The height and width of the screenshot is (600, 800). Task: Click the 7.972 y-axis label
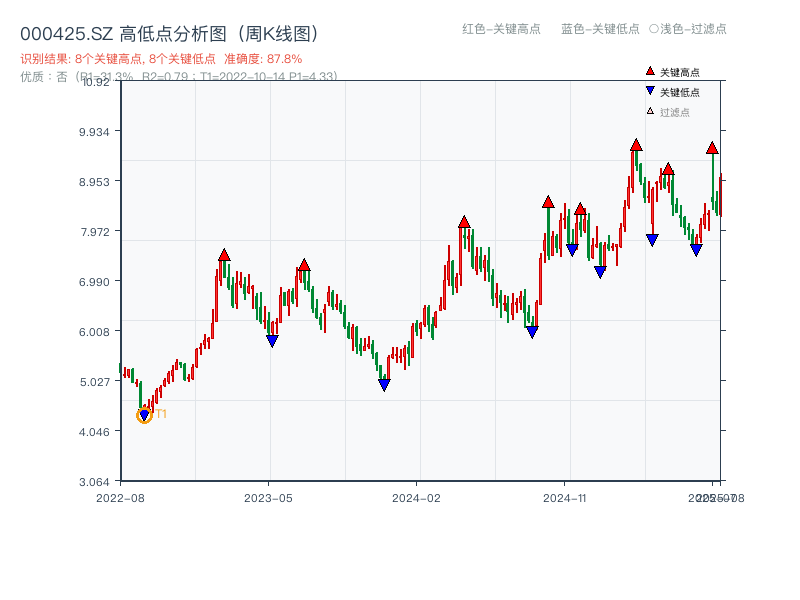click(x=94, y=232)
